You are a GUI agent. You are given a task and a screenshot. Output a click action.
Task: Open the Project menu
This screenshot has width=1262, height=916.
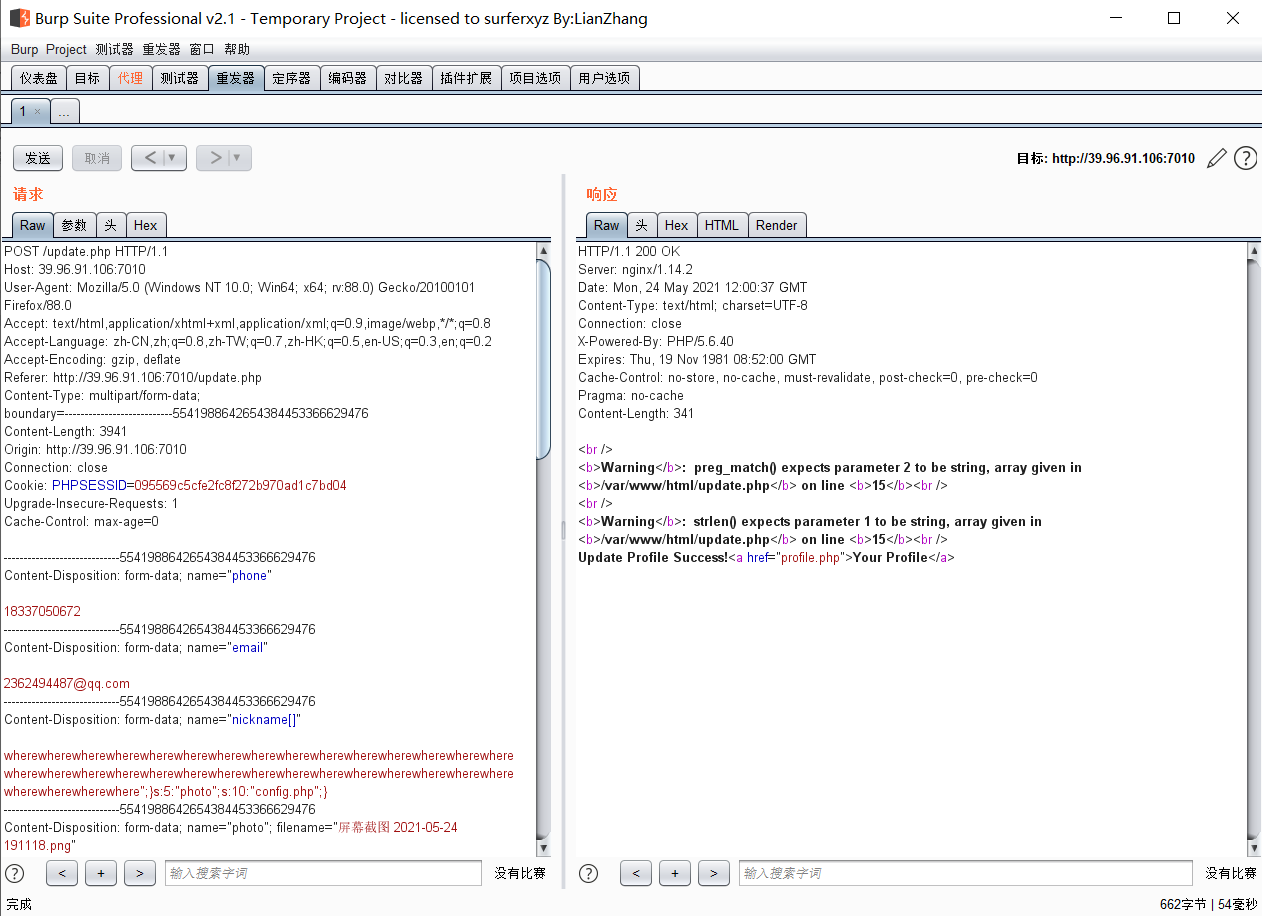[67, 49]
